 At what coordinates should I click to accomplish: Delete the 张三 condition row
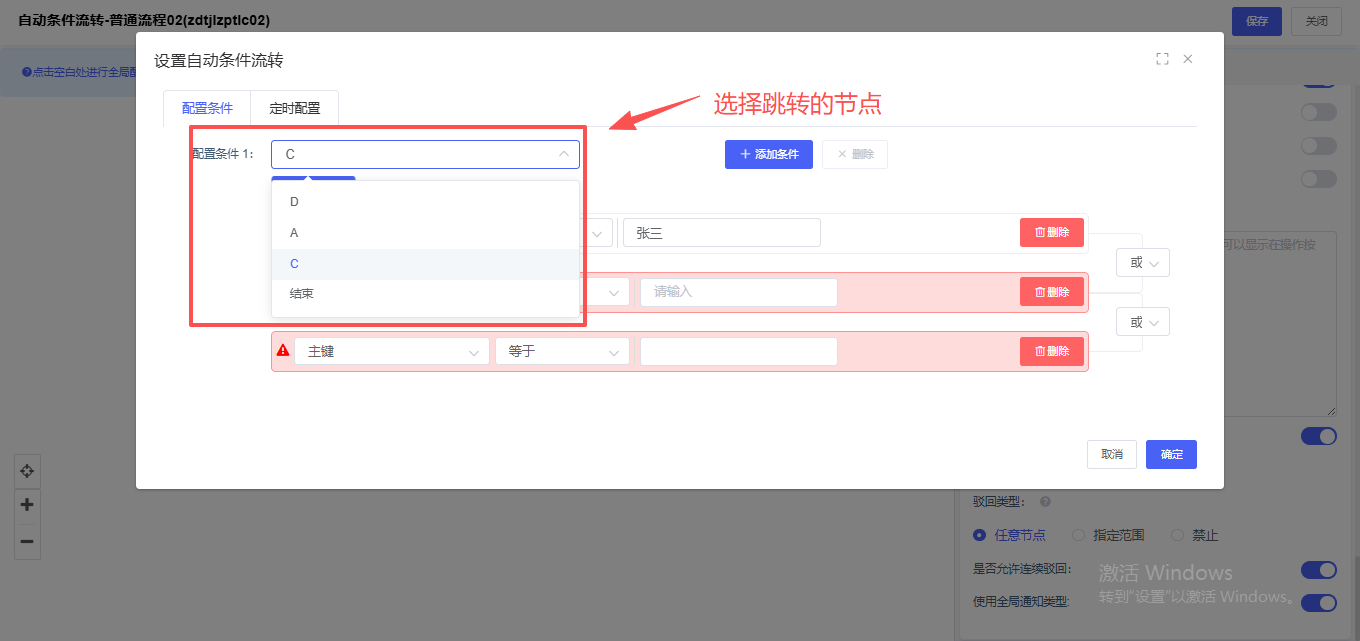tap(1051, 232)
